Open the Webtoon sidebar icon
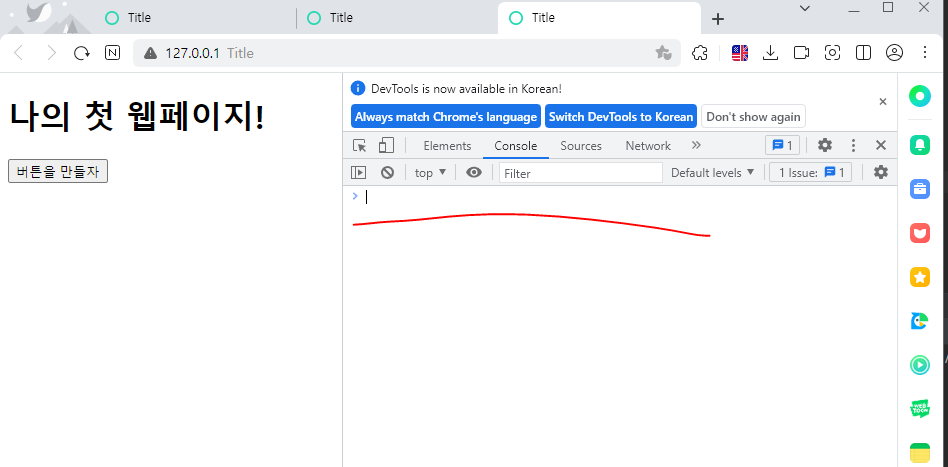948x467 pixels. tap(920, 409)
